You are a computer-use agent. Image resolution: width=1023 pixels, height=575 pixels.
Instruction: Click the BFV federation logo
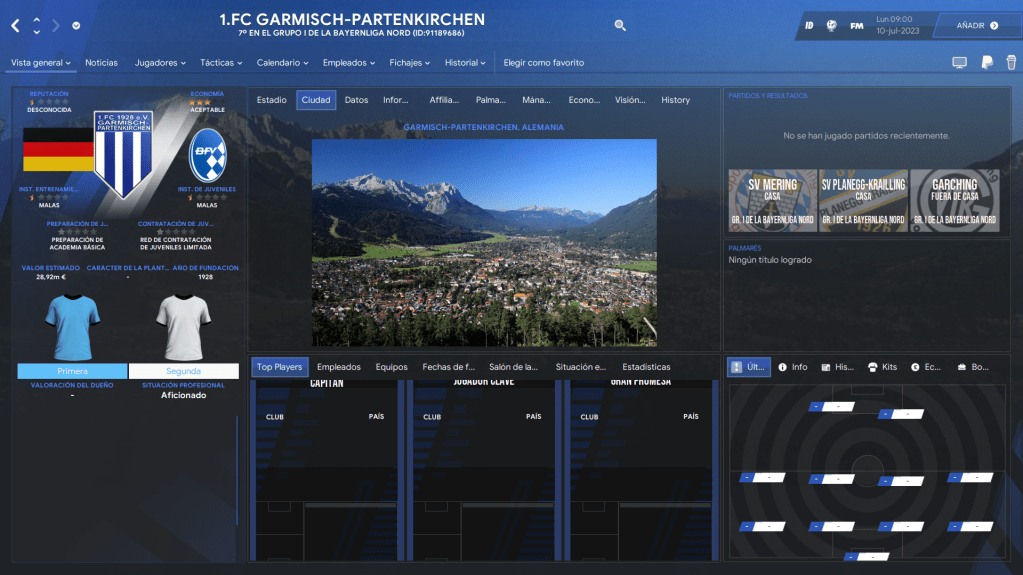coord(208,155)
